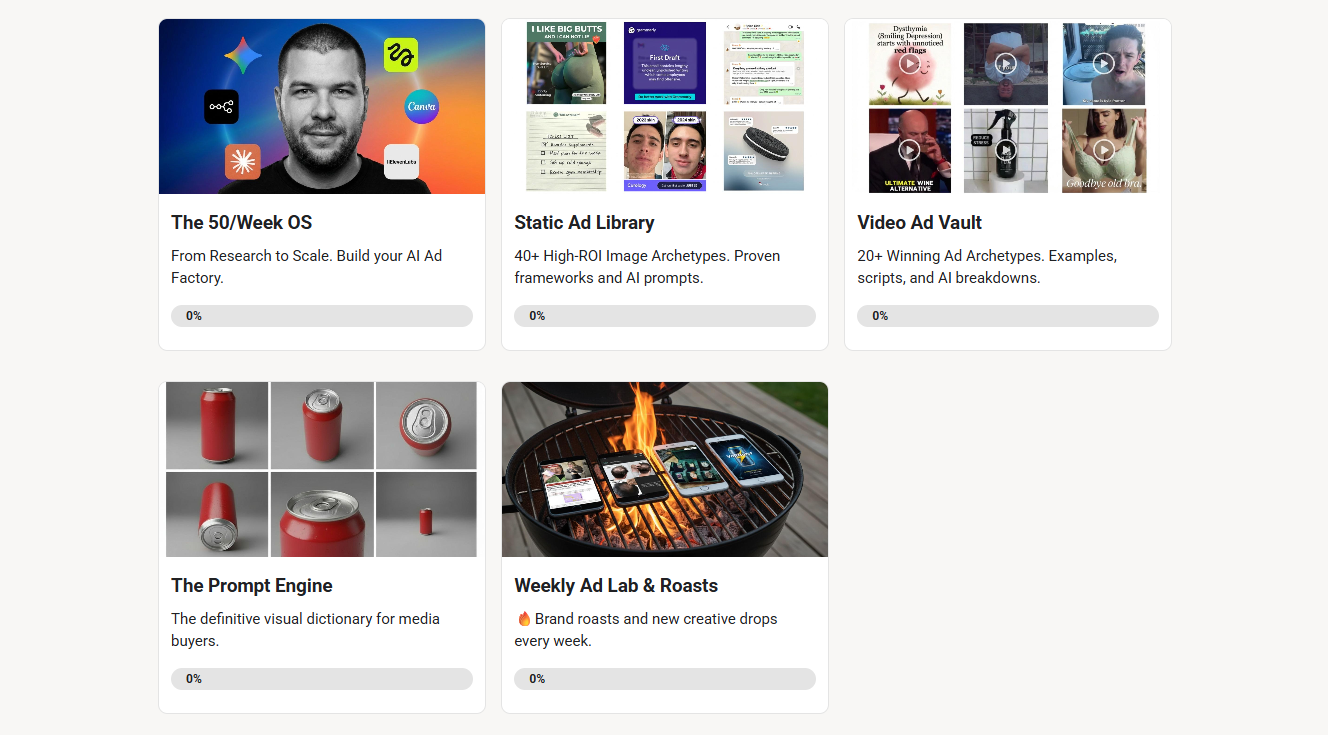Click the lime green squiggle icon
1328x735 pixels.
401,55
